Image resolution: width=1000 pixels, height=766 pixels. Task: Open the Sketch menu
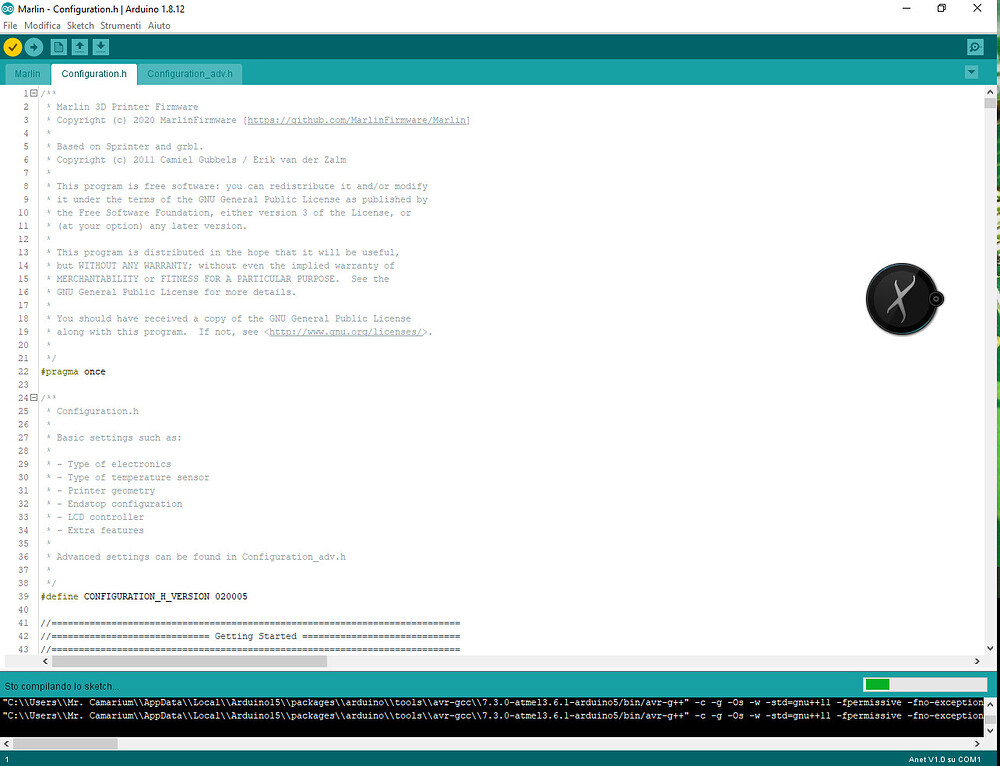(79, 25)
